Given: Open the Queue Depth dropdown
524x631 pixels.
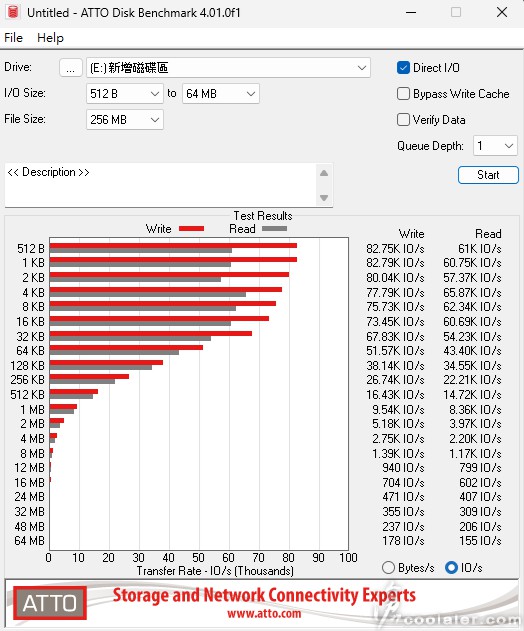Looking at the screenshot, I should point(495,146).
